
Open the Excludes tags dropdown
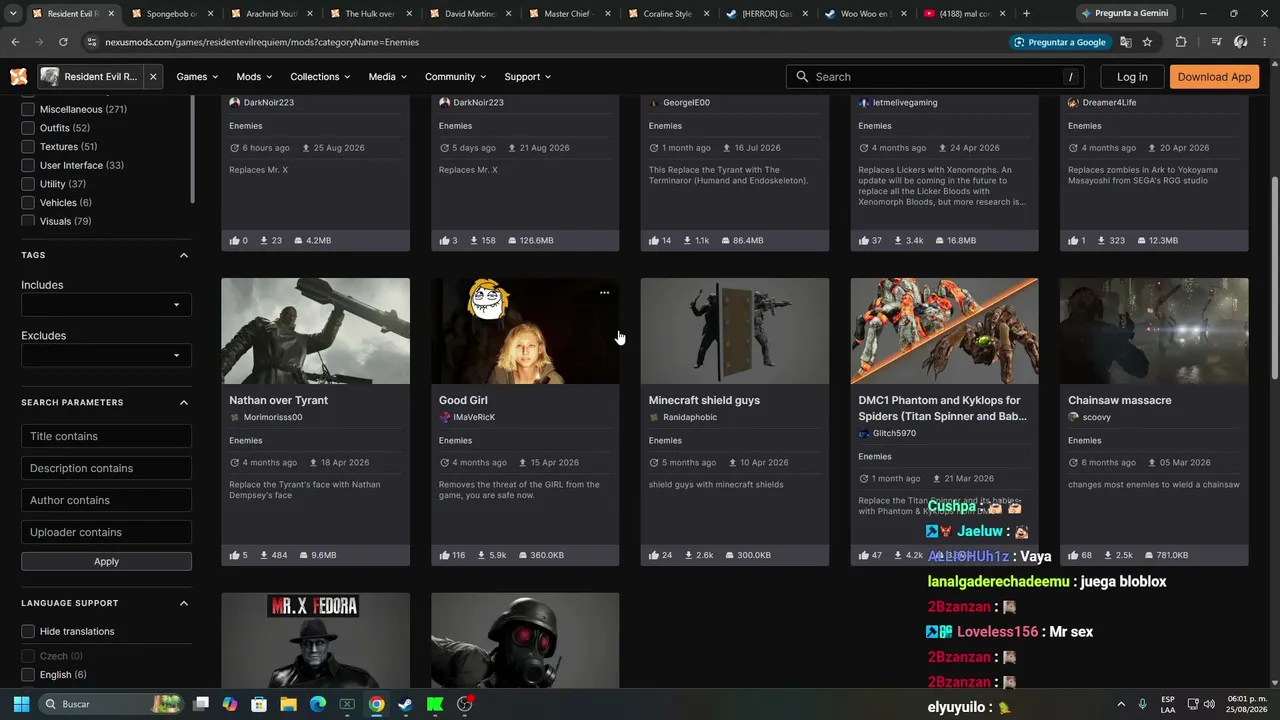click(106, 355)
